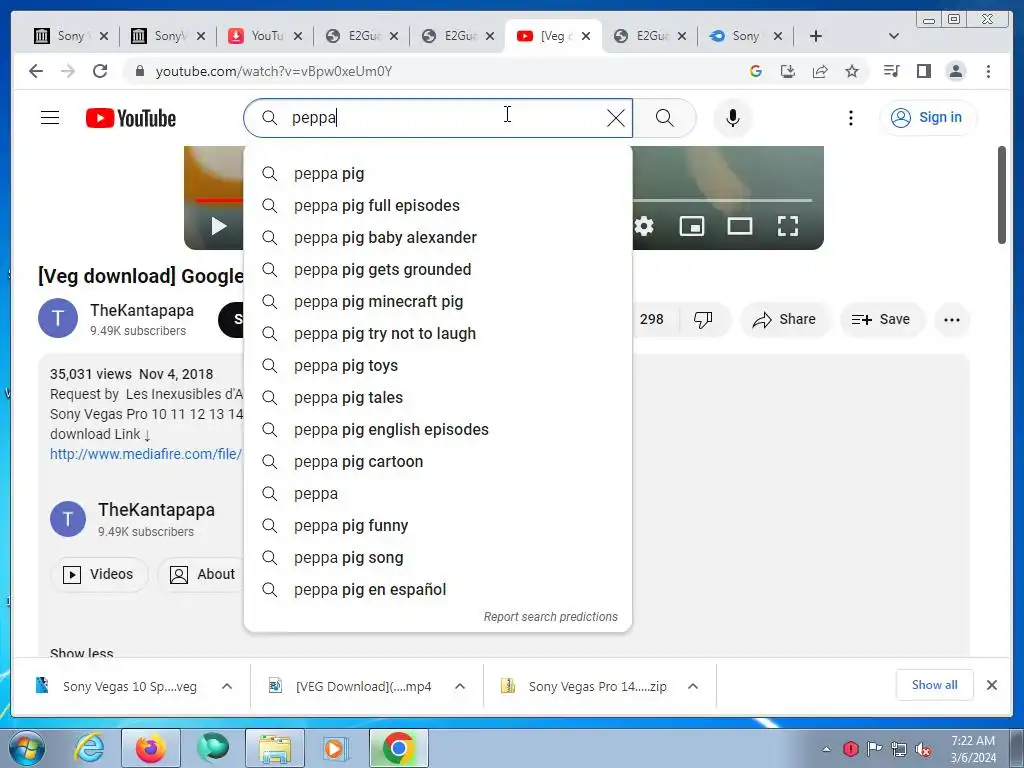Open a new browser tab
Viewport: 1024px width, 768px height.
click(816, 36)
